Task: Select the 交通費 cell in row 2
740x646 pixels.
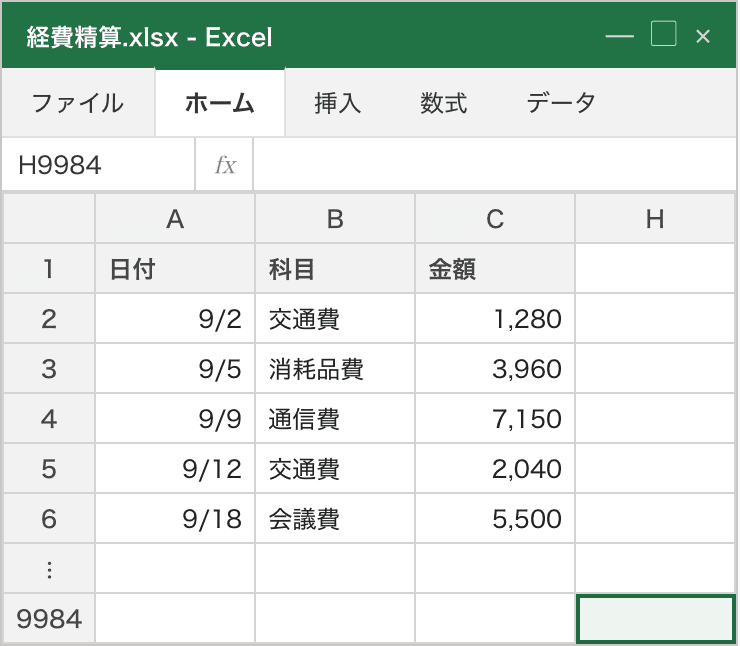Action: [x=335, y=319]
